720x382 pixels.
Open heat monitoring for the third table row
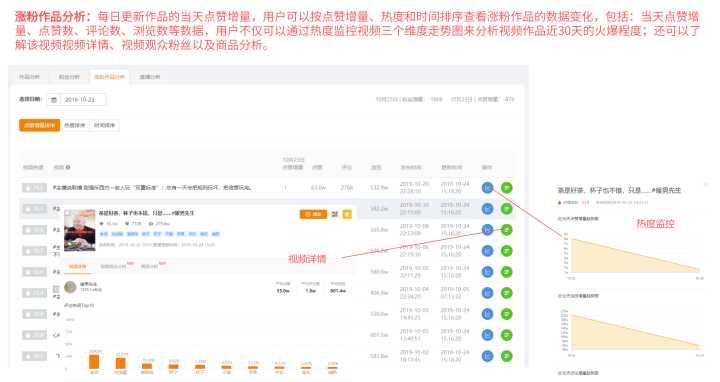point(487,230)
